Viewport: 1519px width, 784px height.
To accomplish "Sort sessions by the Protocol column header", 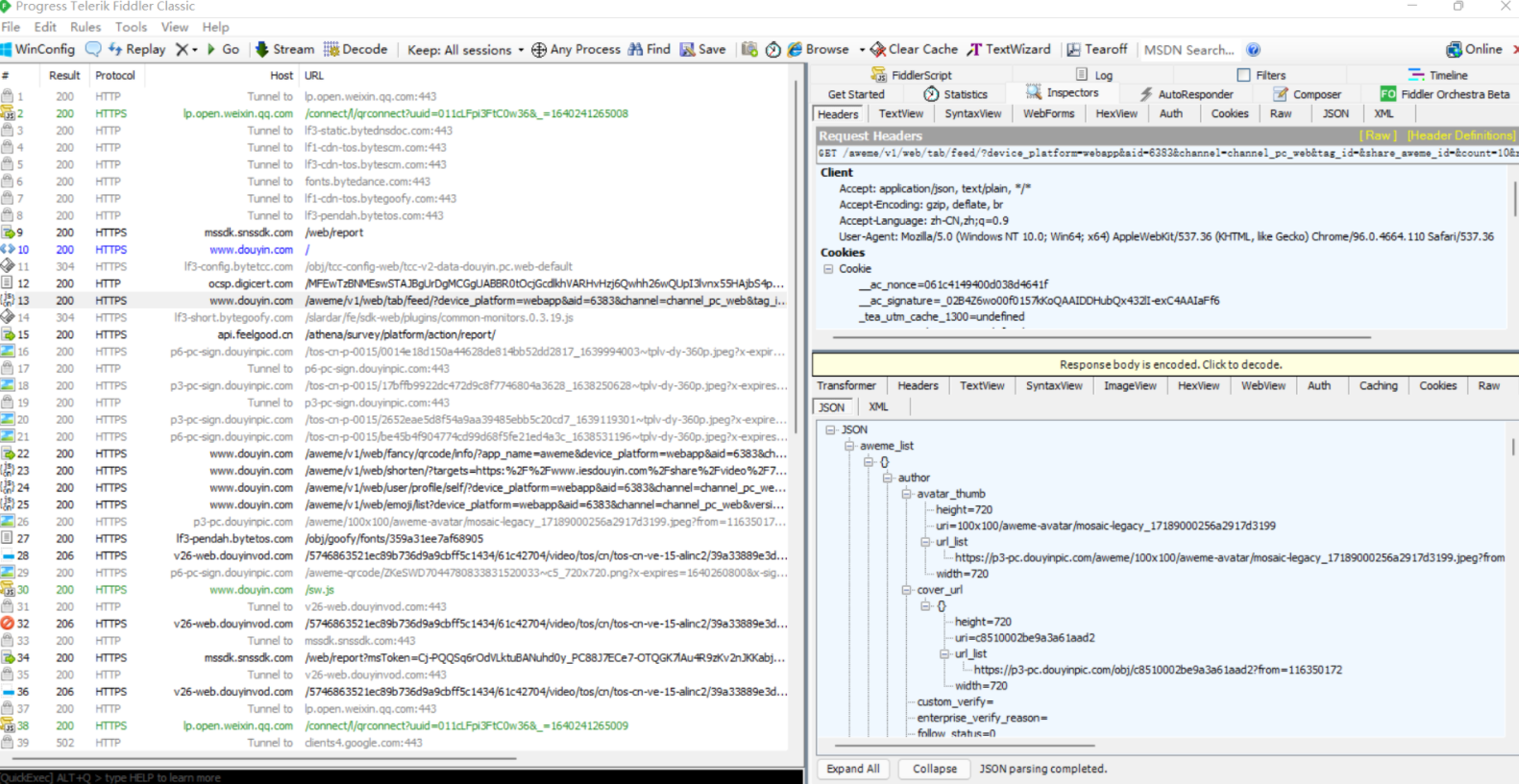I will click(115, 75).
